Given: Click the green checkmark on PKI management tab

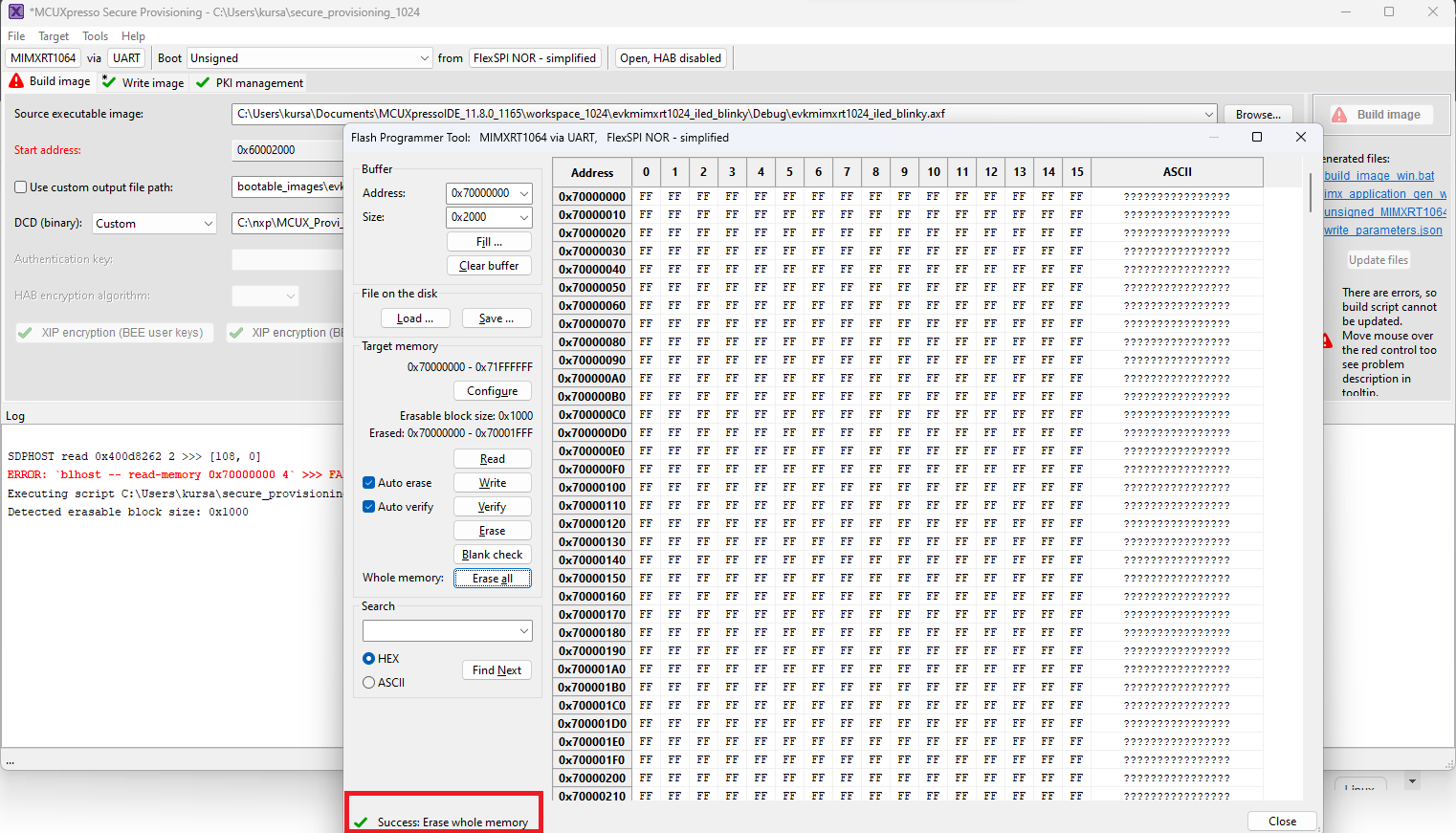Looking at the screenshot, I should click(203, 82).
